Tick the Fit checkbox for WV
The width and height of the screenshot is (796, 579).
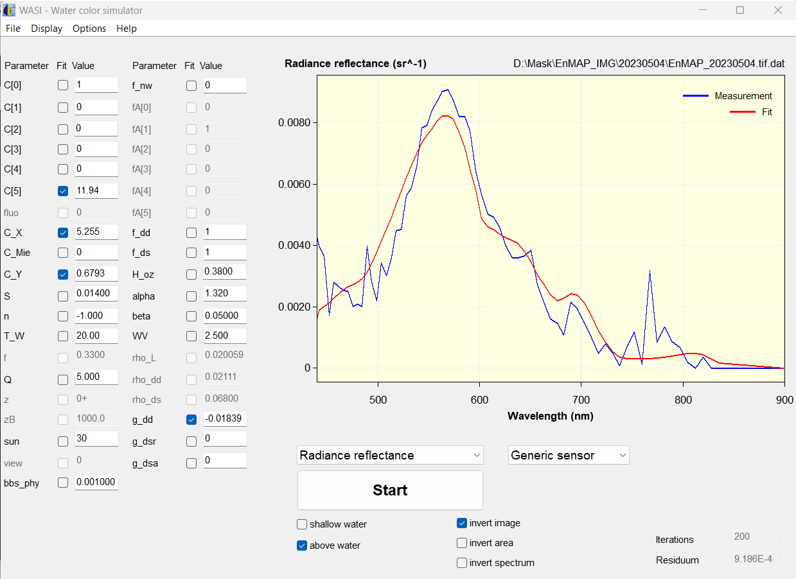coord(191,336)
